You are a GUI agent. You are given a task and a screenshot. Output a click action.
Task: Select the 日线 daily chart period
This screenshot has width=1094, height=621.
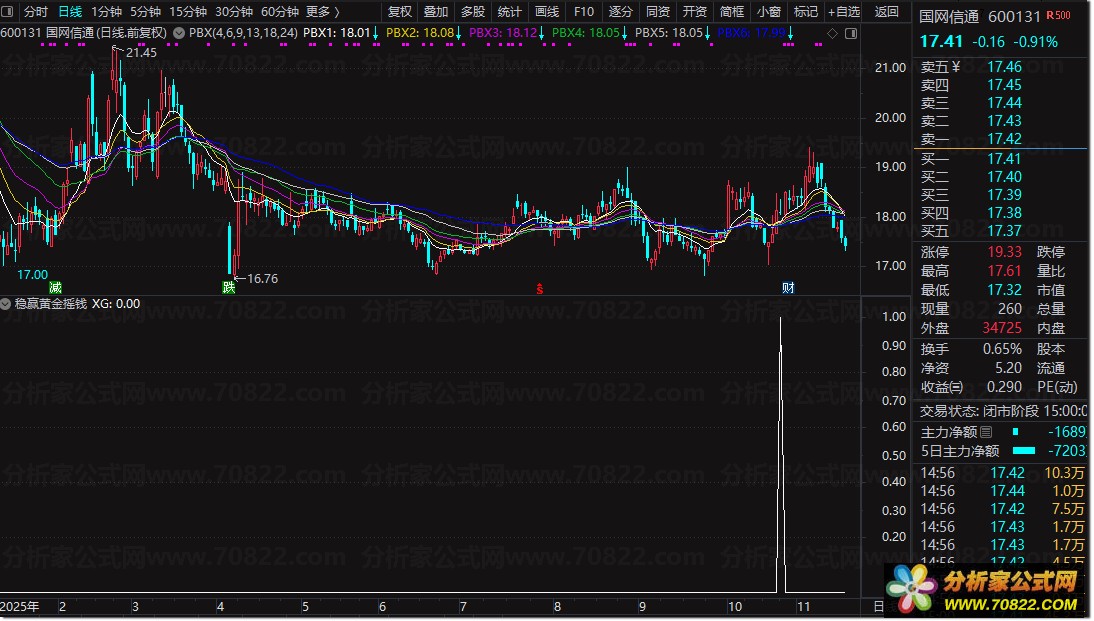pos(70,12)
